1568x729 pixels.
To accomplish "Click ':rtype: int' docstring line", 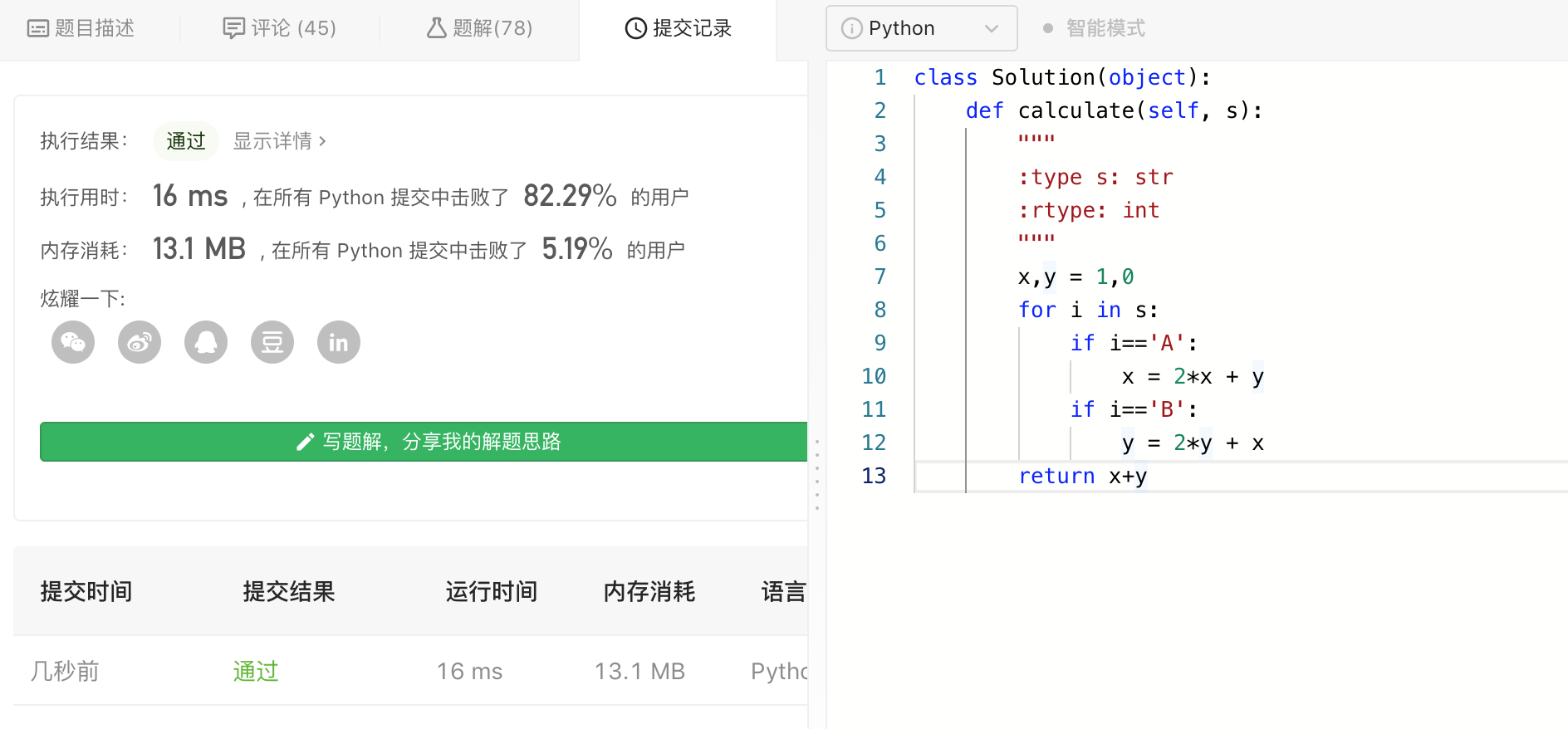I will click(1089, 210).
